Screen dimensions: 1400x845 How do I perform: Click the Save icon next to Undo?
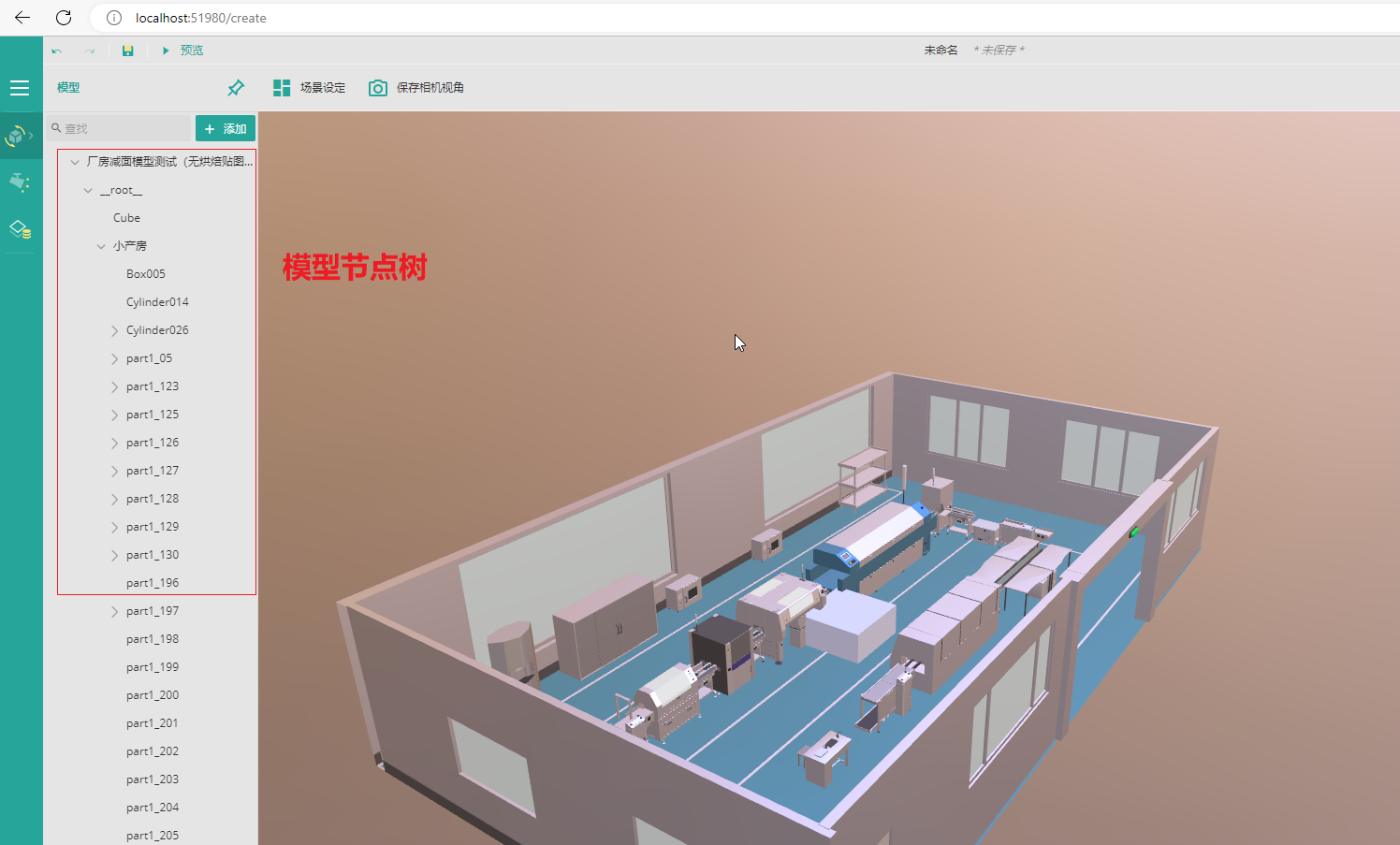(127, 51)
